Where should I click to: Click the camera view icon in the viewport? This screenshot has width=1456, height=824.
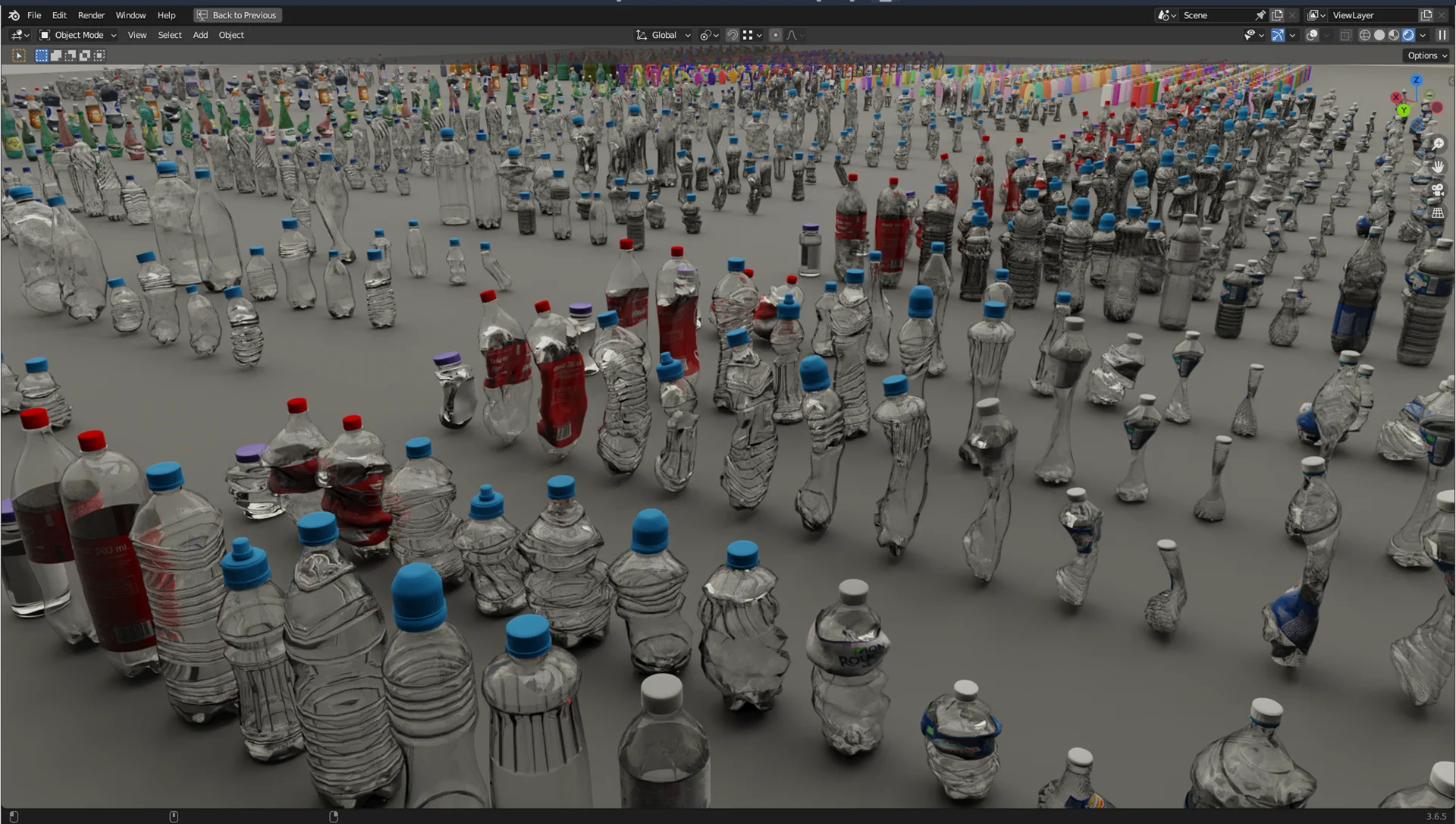(1437, 189)
